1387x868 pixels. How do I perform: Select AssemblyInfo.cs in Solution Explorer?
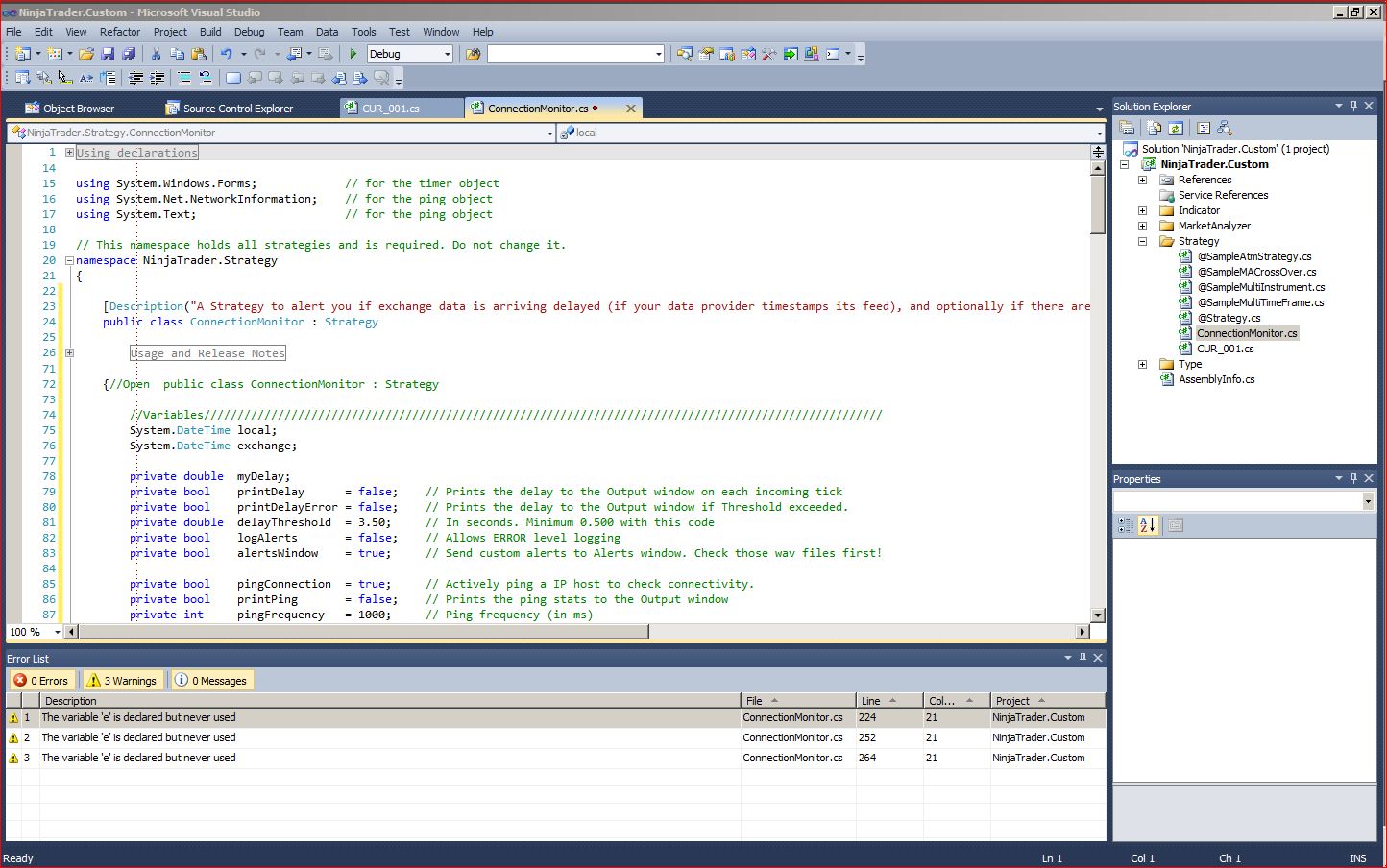[1216, 379]
